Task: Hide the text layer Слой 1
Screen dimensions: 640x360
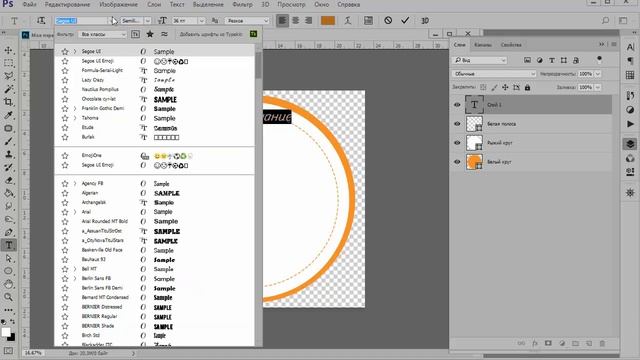Action: (457, 104)
